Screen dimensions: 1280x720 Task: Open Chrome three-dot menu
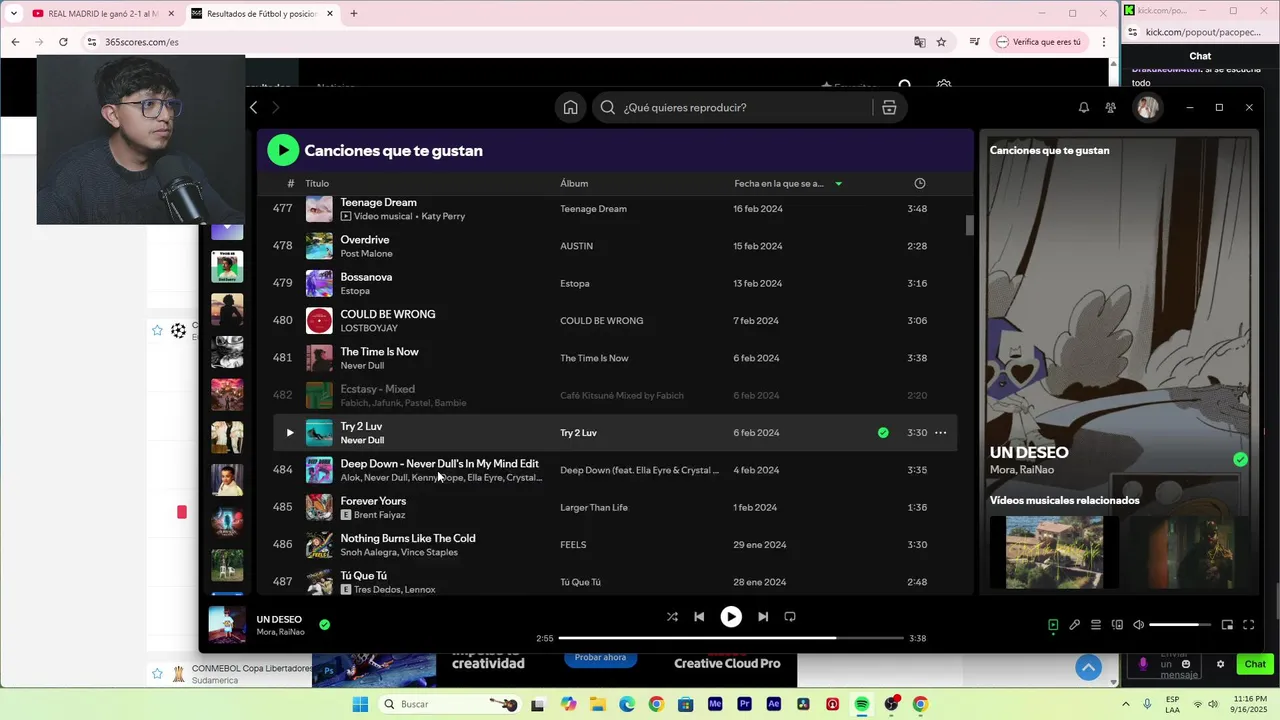click(1104, 42)
